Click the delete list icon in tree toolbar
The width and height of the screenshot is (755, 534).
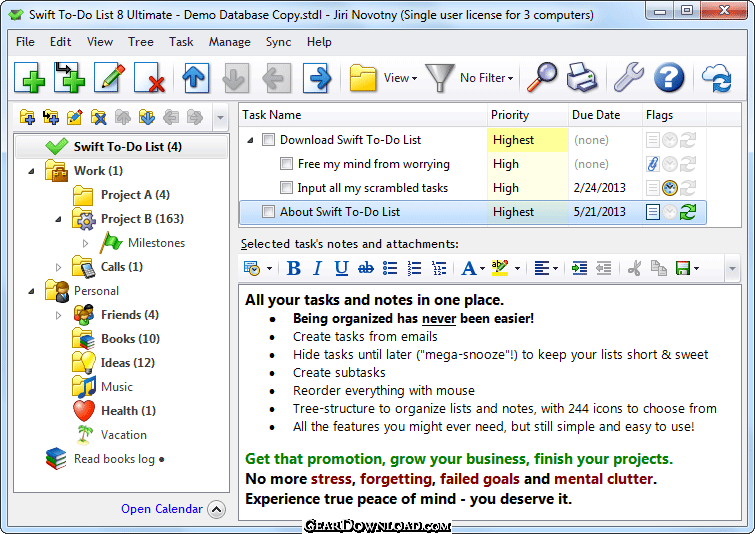[x=99, y=117]
